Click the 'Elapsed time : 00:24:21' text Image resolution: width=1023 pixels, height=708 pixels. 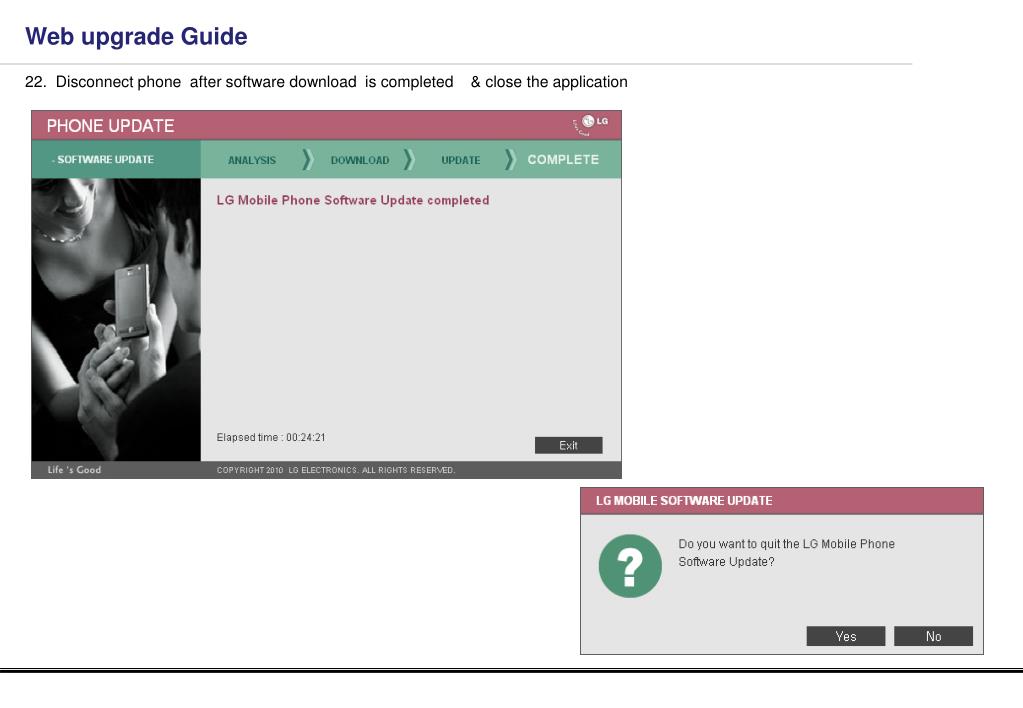(x=271, y=437)
